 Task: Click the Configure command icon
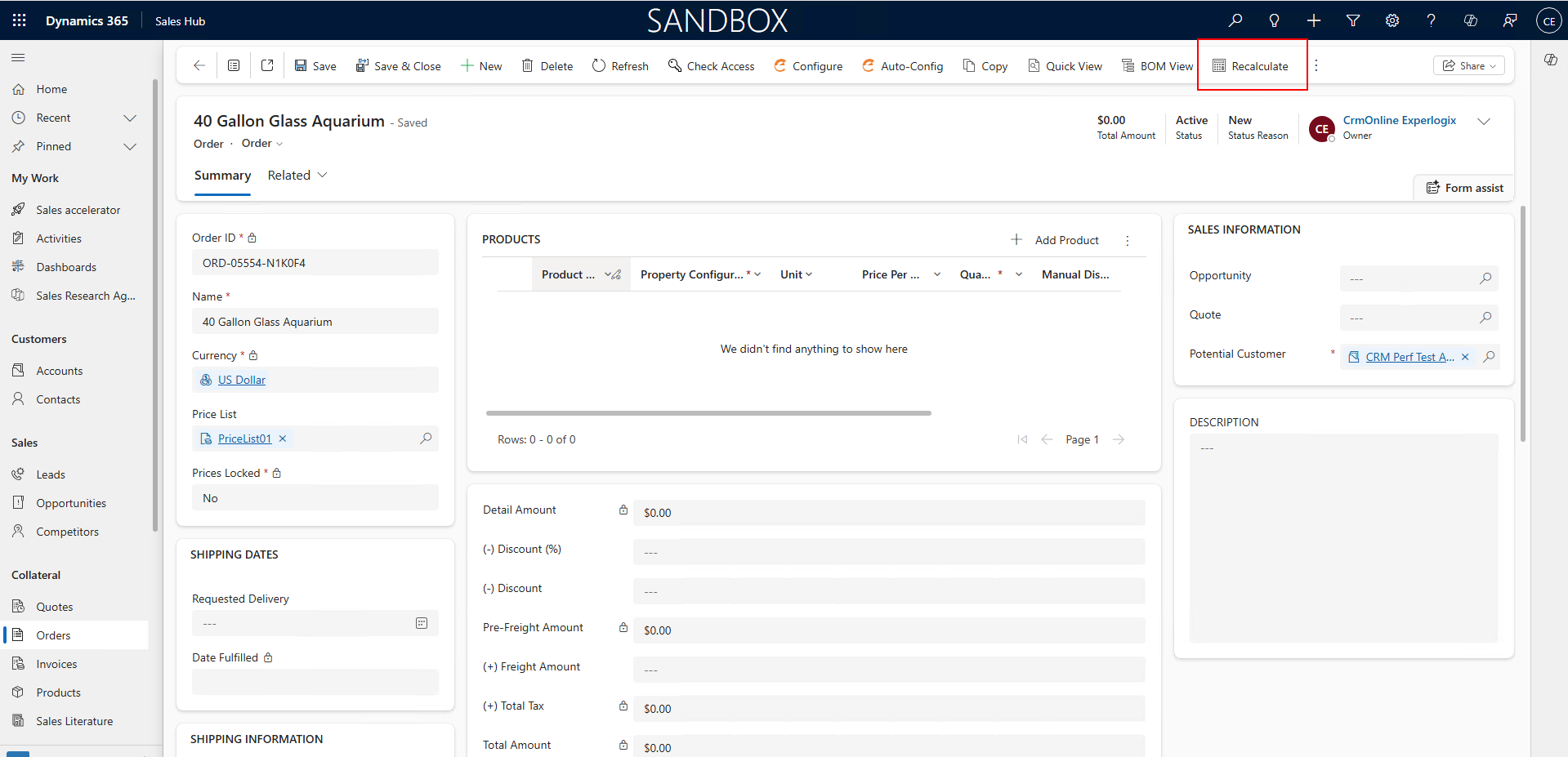[780, 66]
